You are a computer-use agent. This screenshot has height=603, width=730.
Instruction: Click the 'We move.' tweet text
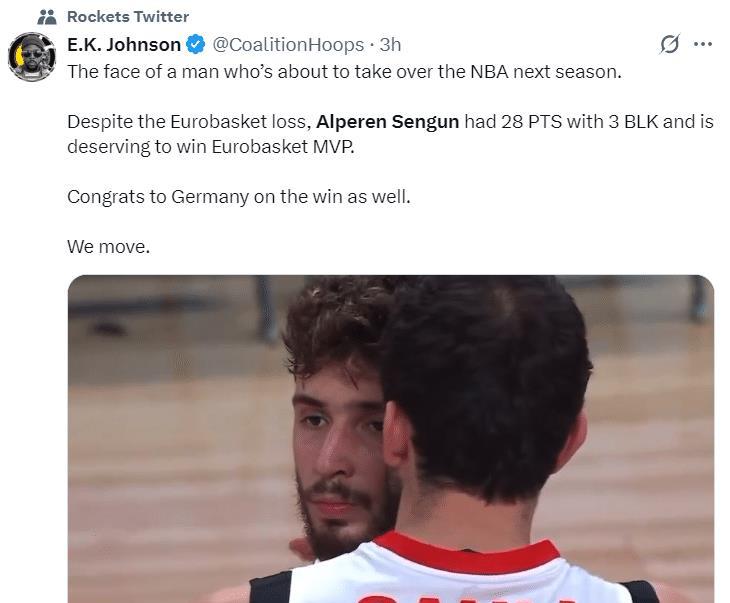coord(108,247)
